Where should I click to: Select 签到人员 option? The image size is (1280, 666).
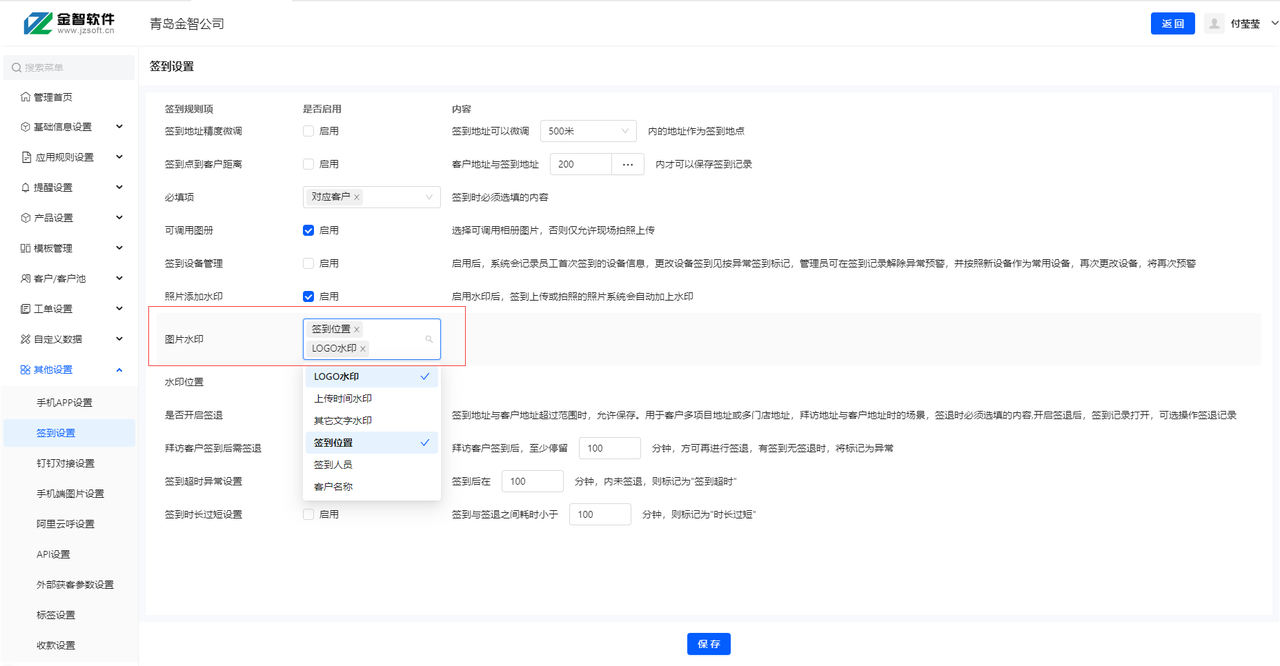tap(372, 465)
